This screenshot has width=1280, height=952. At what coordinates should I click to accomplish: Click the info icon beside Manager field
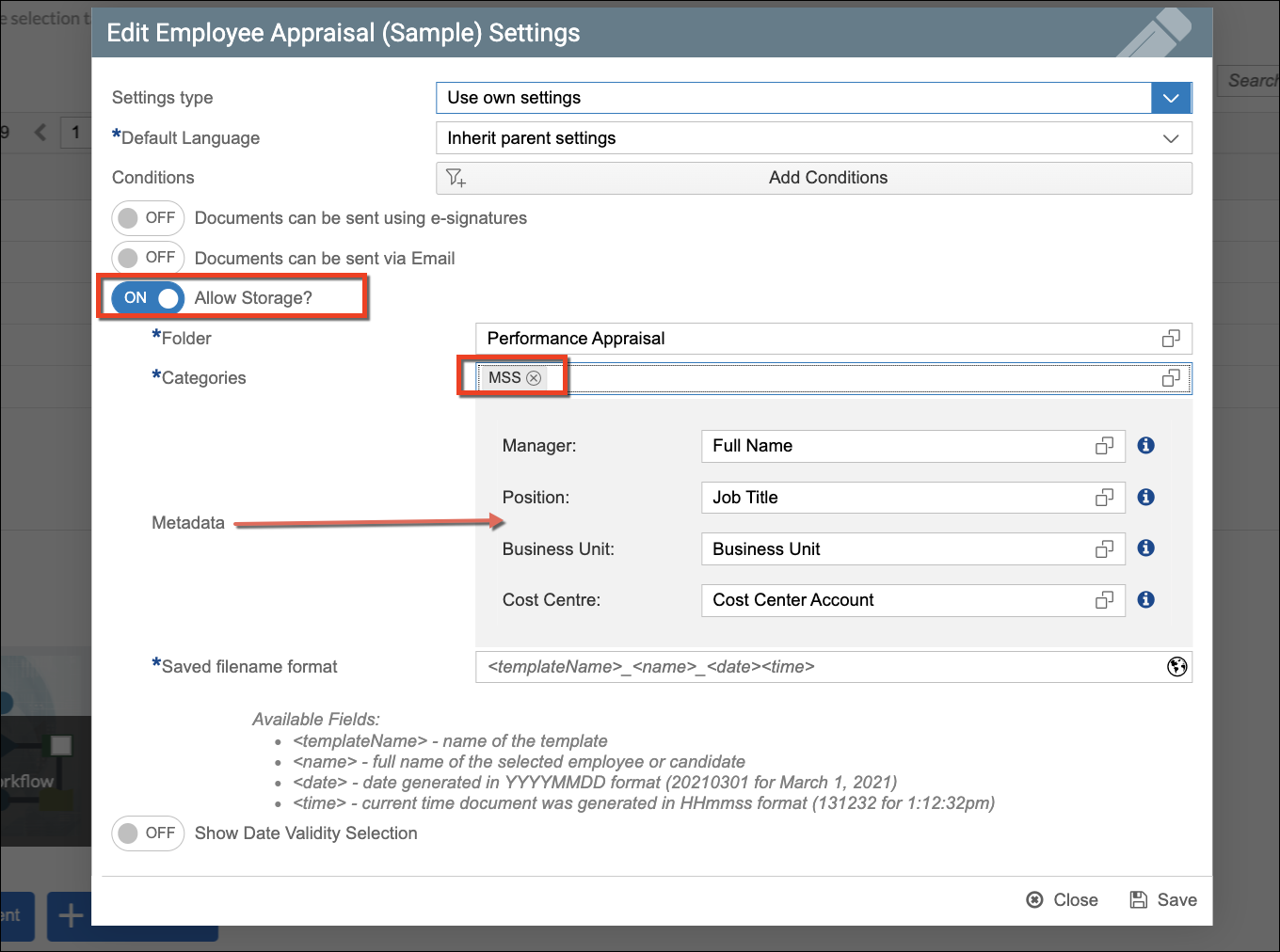[x=1145, y=446]
